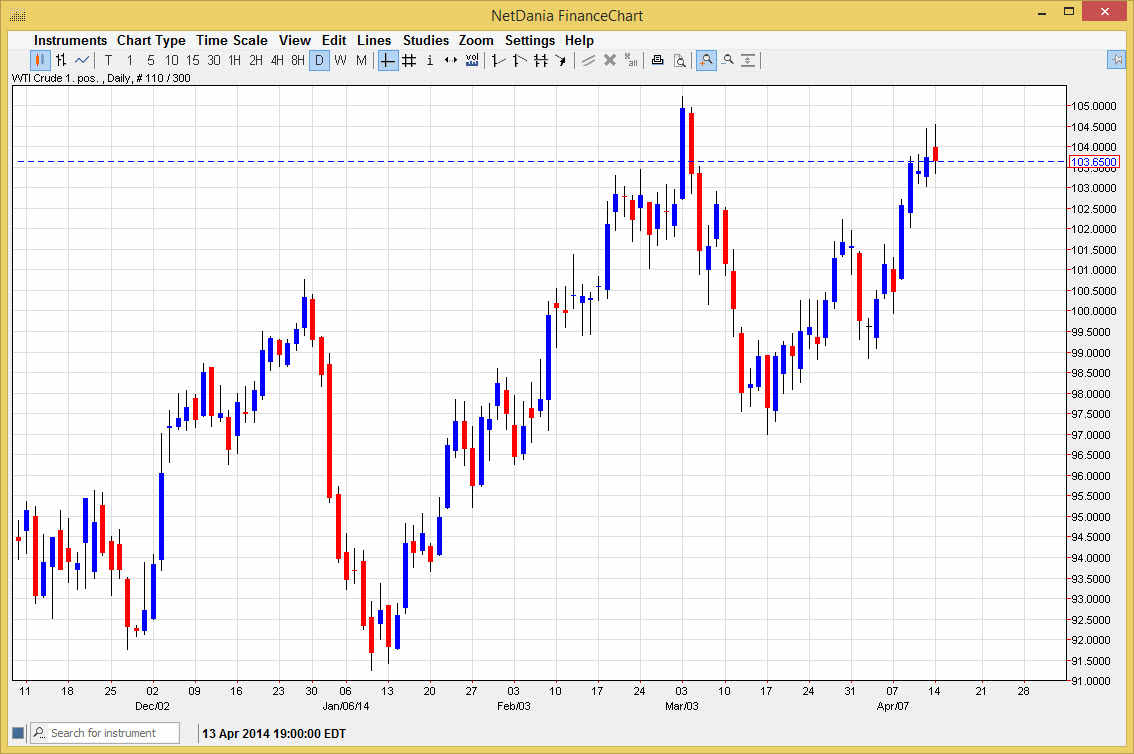1134x754 pixels.
Task: Click the red-boxed 103.6500 price label
Action: coord(1094,162)
